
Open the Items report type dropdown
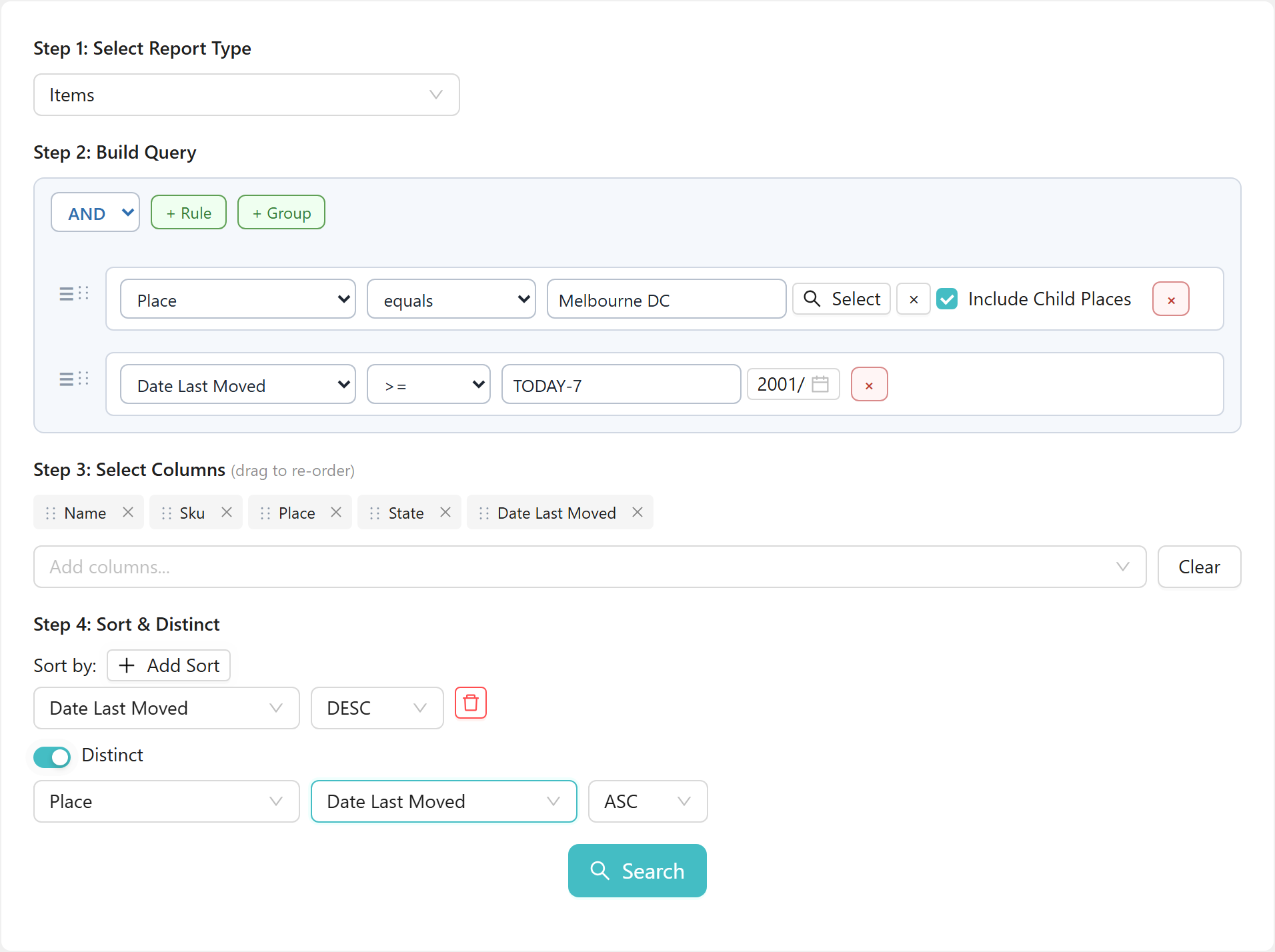[247, 95]
